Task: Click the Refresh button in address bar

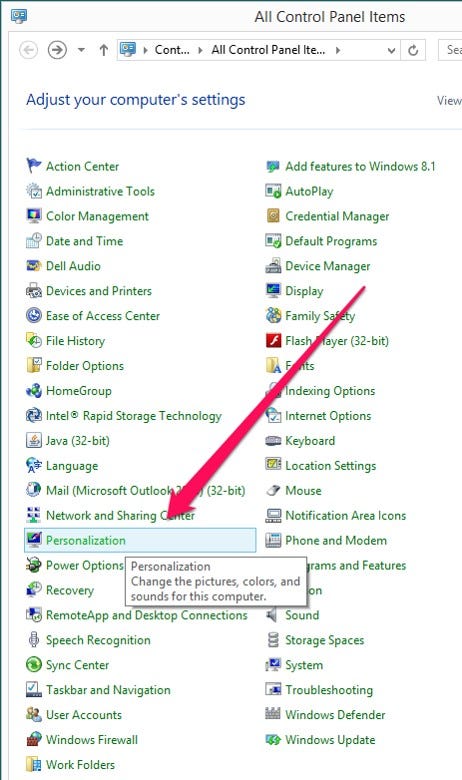Action: pyautogui.click(x=413, y=50)
